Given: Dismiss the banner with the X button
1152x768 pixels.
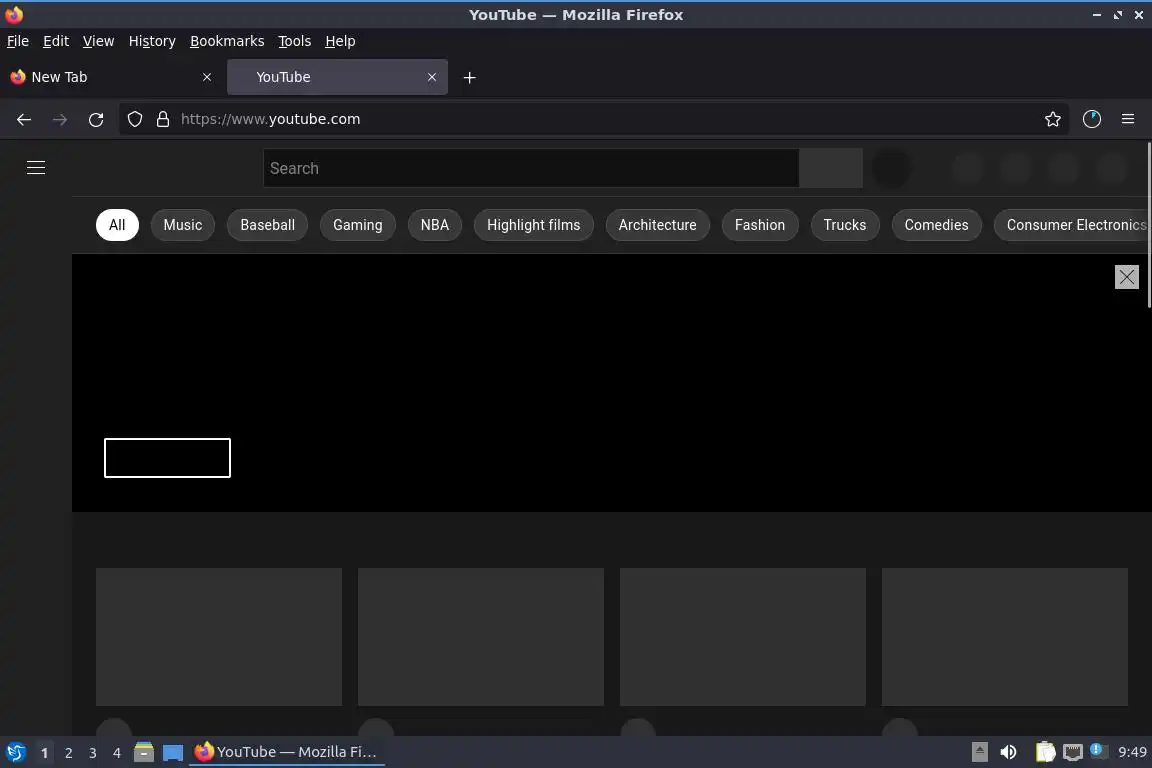Looking at the screenshot, I should coord(1126,277).
